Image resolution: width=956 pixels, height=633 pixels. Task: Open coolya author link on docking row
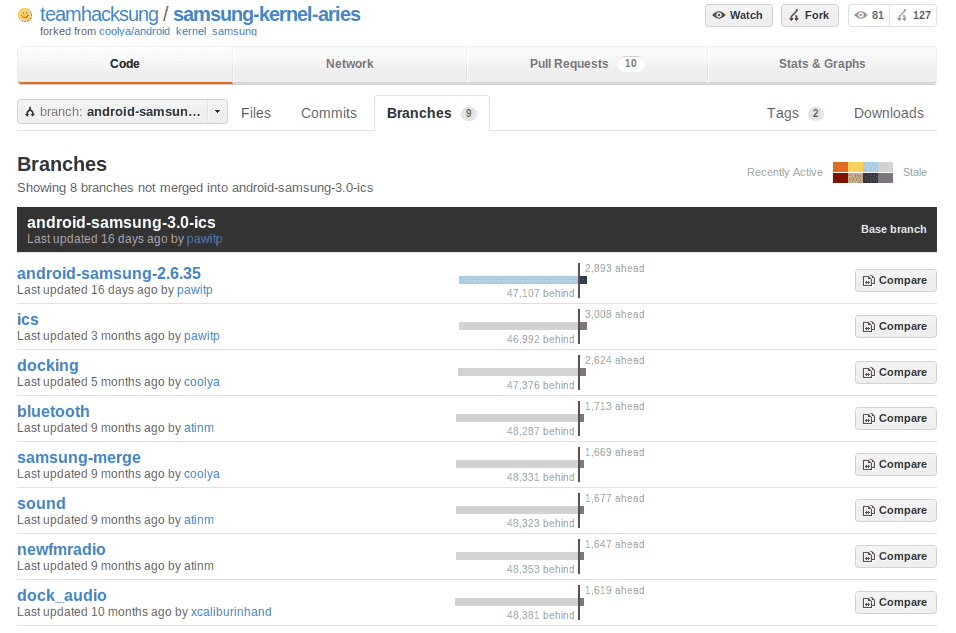(202, 382)
